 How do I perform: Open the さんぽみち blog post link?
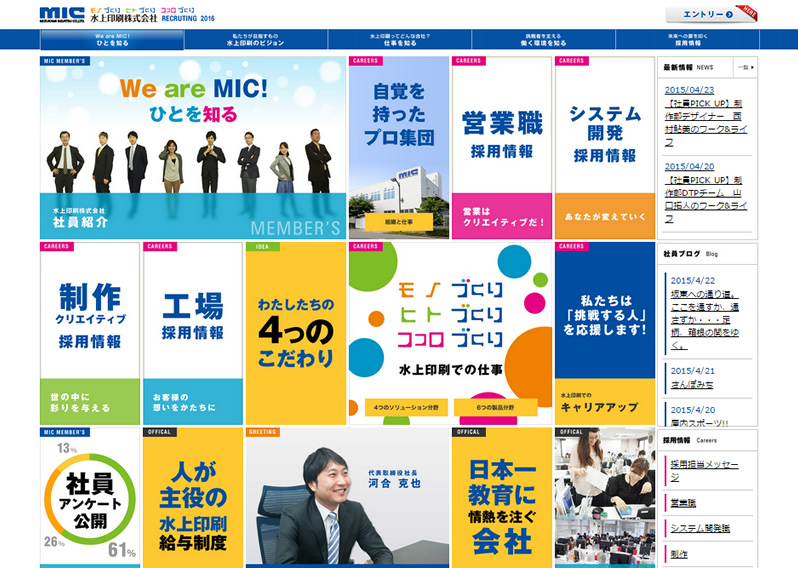tap(692, 385)
